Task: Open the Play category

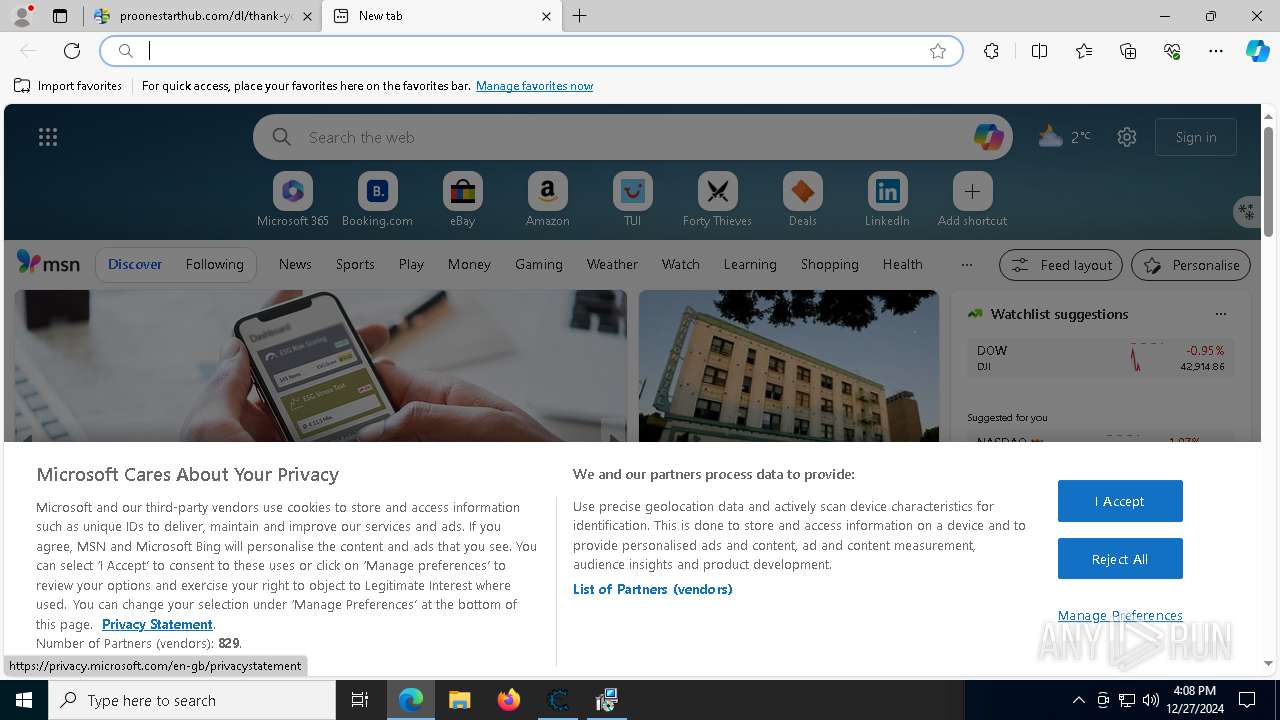Action: point(411,264)
